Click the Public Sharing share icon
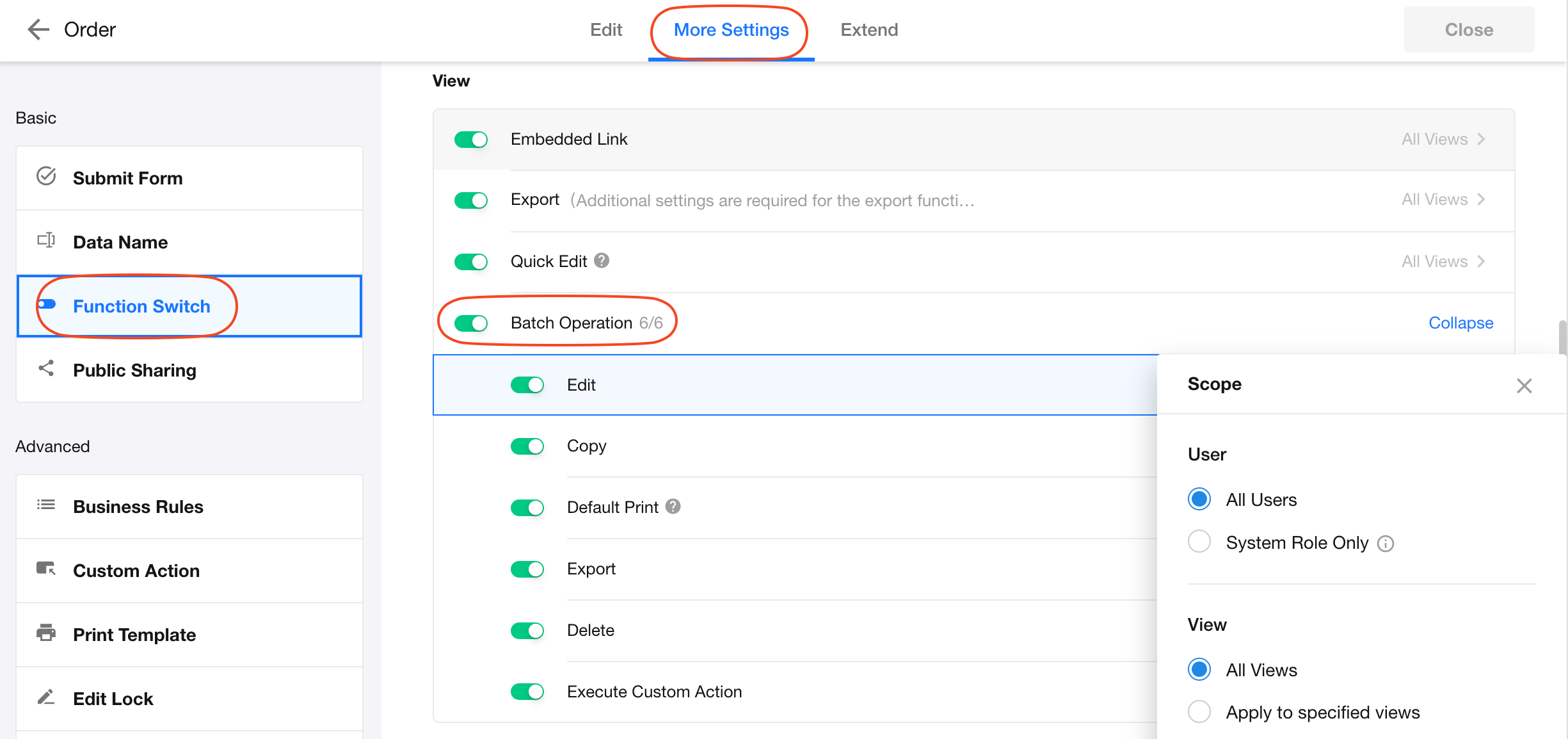The width and height of the screenshot is (1568, 739). [x=46, y=368]
